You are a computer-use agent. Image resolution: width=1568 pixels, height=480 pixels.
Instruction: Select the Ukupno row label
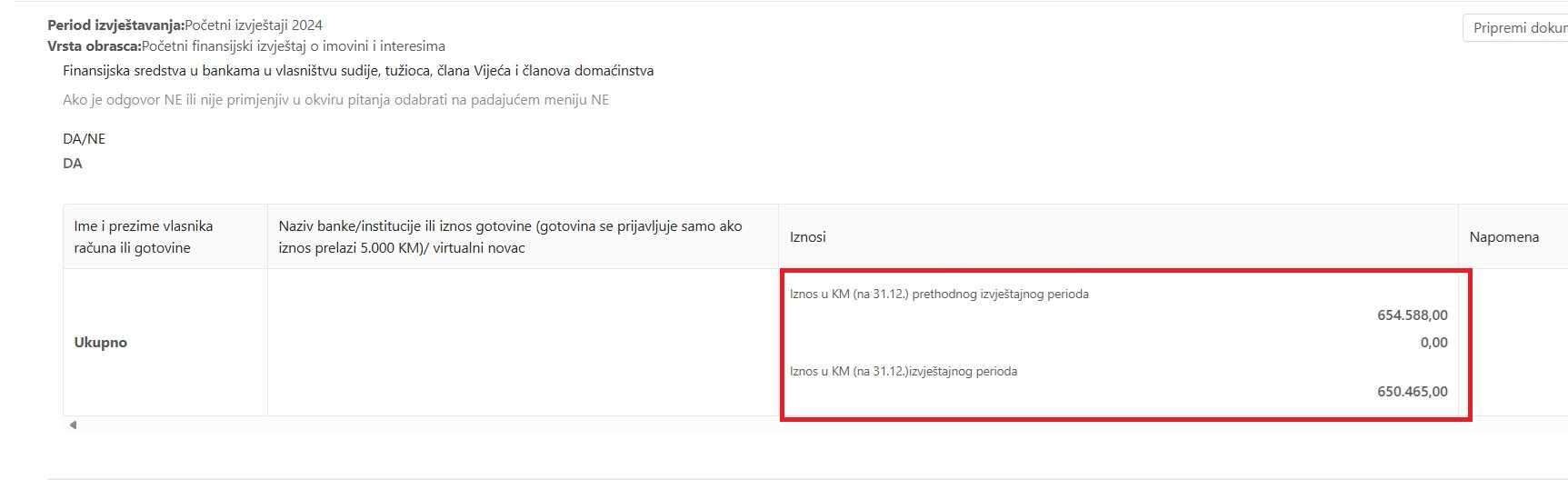pyautogui.click(x=101, y=343)
